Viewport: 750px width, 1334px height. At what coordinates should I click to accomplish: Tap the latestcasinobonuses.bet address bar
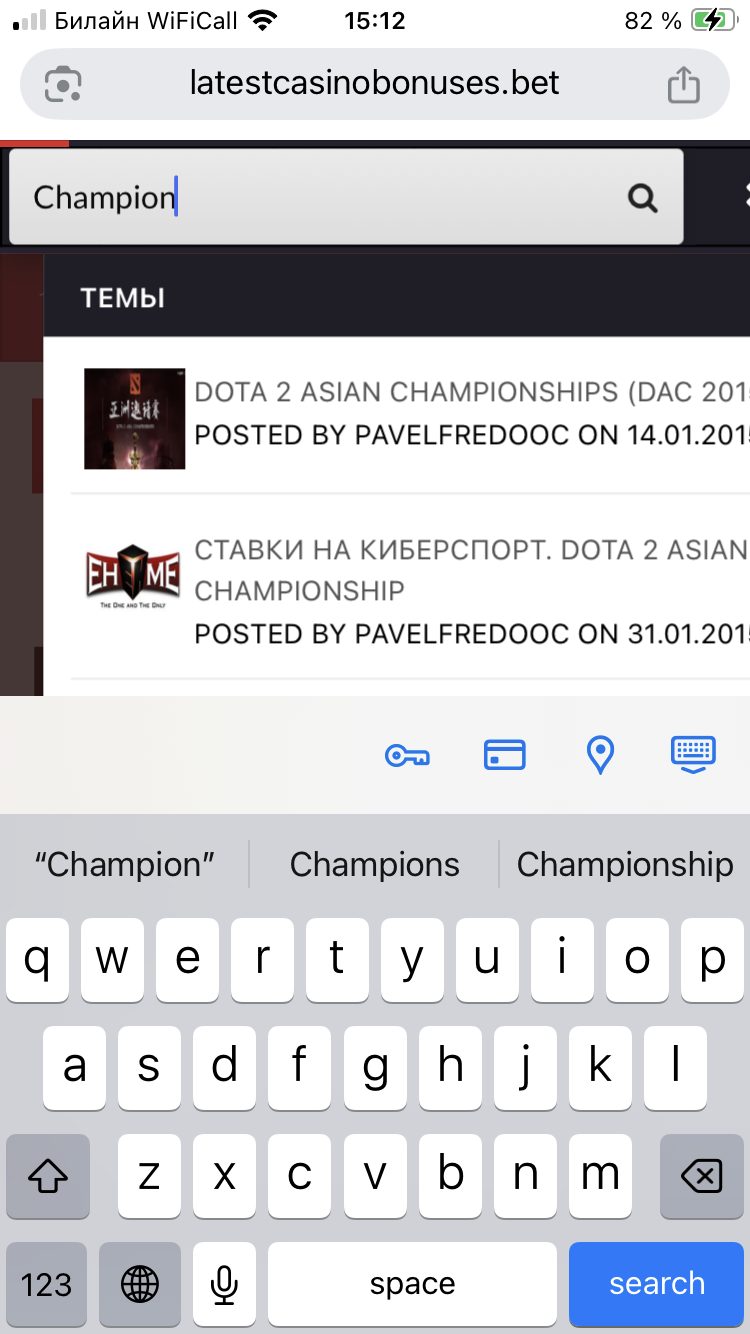(x=375, y=84)
